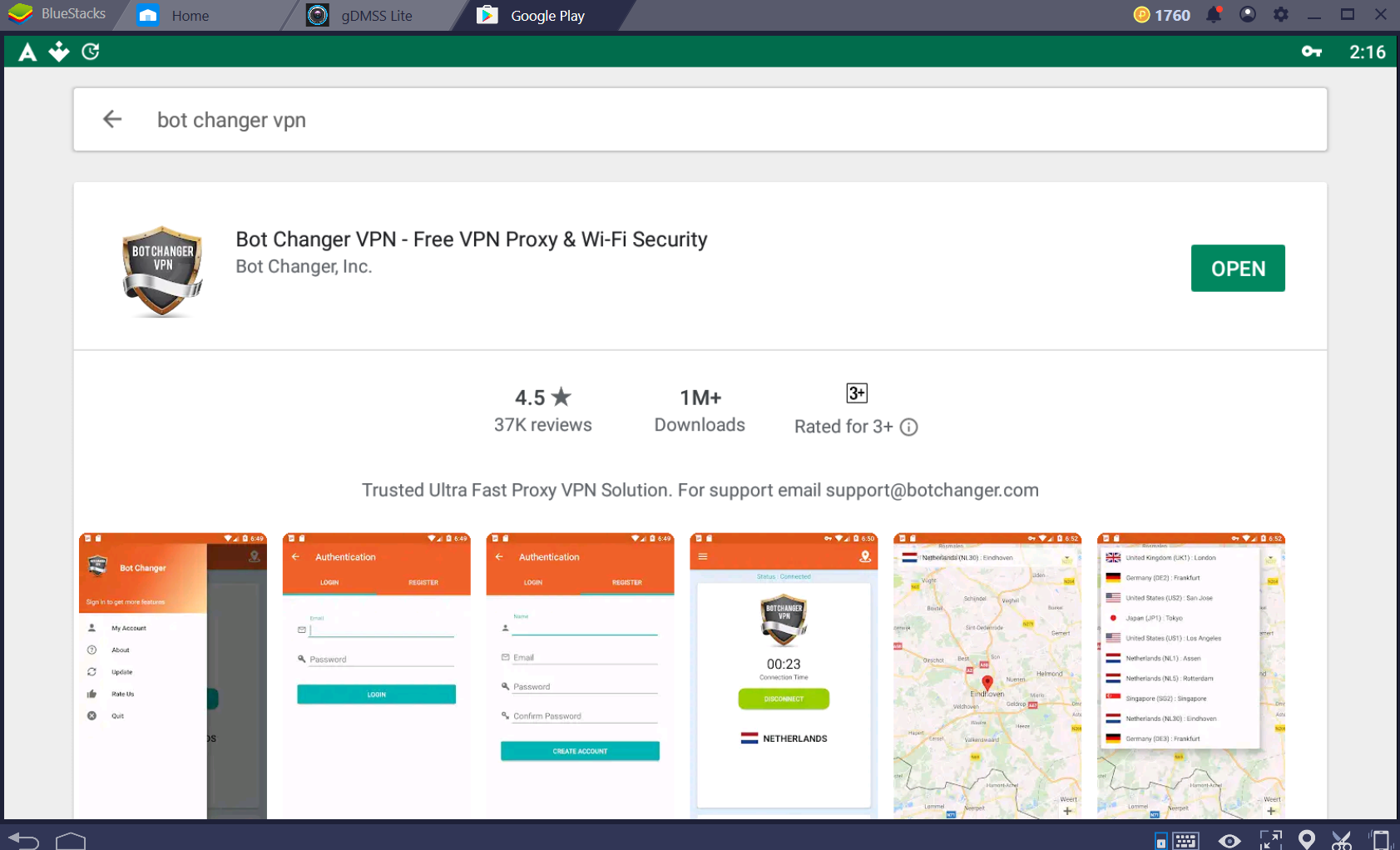This screenshot has height=850, width=1400.
Task: Open the Create Account screenshot thumbnail
Action: [x=581, y=676]
